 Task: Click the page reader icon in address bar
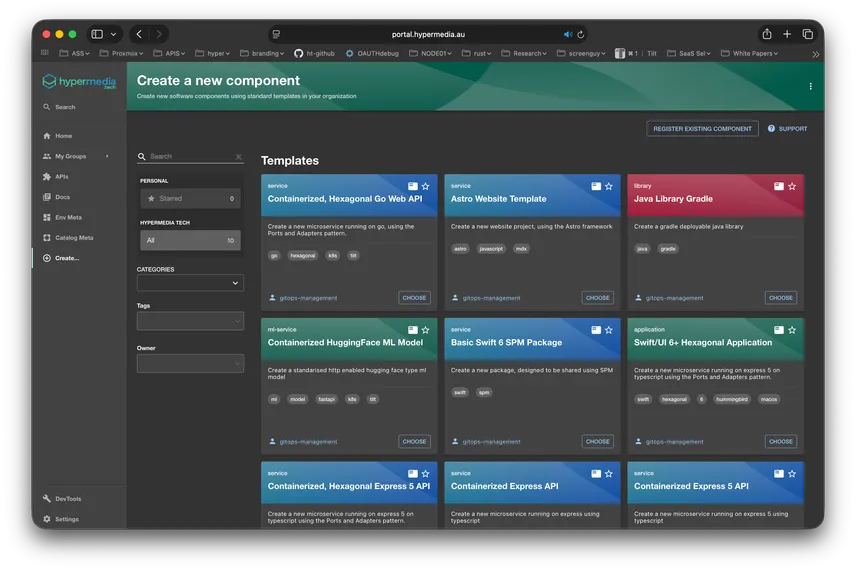276,34
